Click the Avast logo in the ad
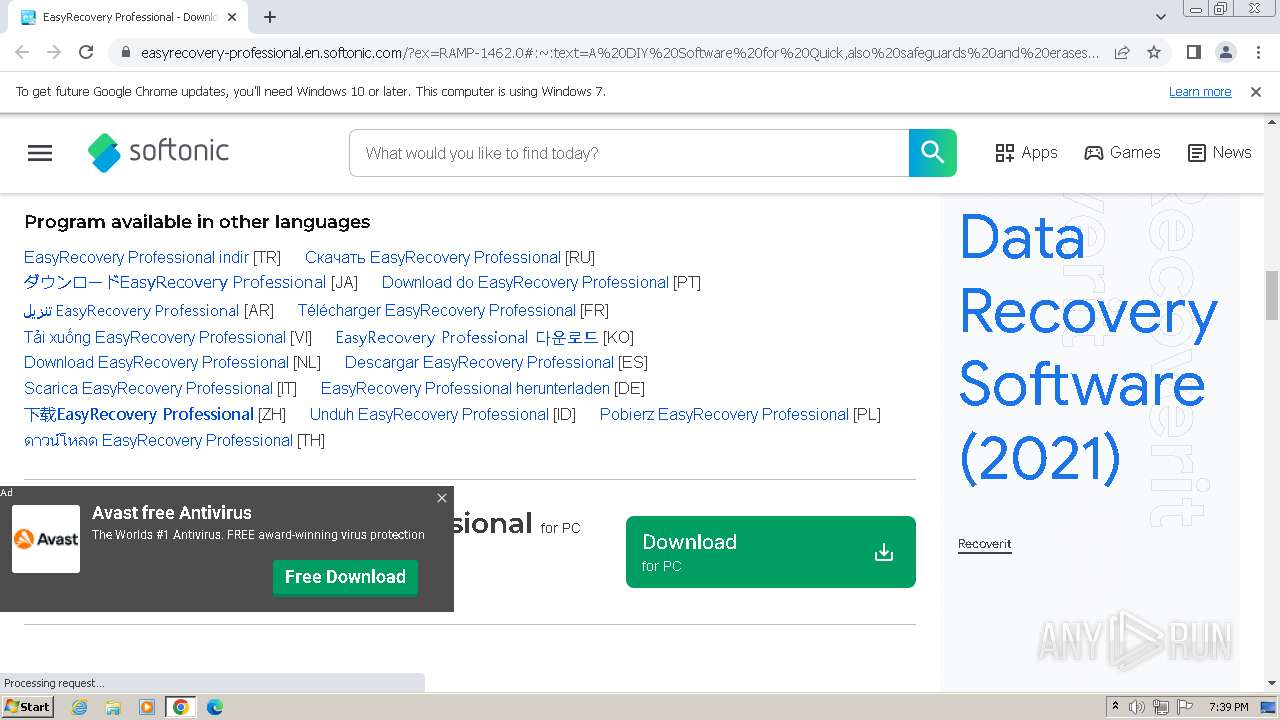Image resolution: width=1280 pixels, height=720 pixels. [x=46, y=539]
